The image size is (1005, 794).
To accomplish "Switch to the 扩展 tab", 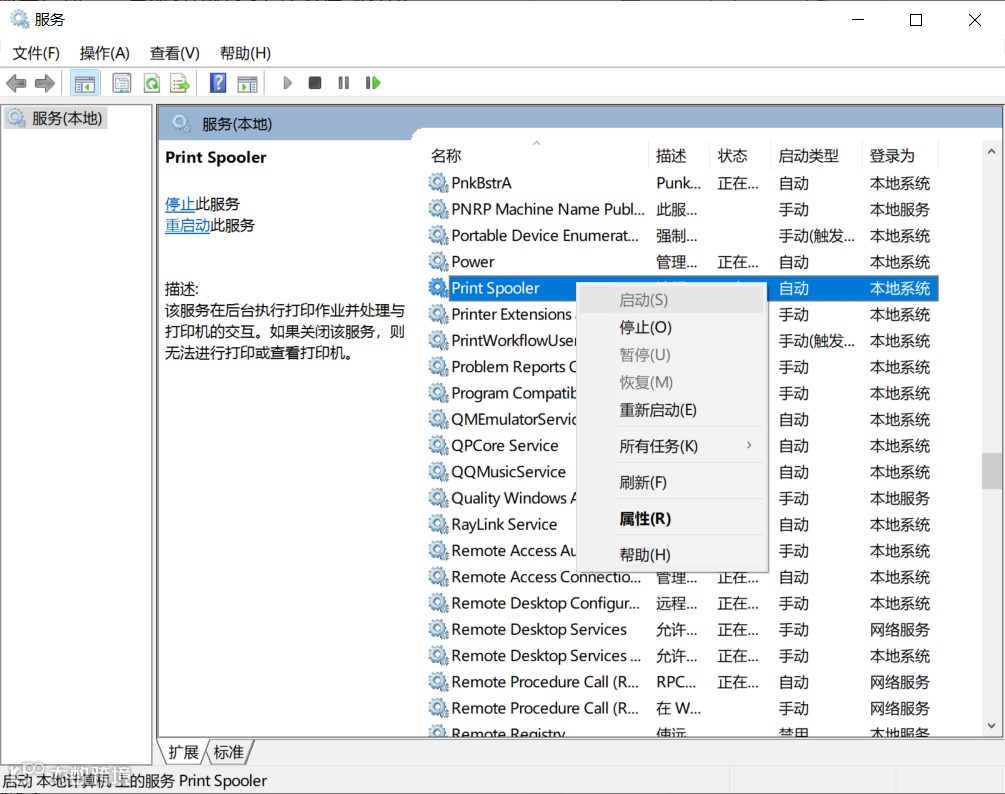I will point(183,752).
